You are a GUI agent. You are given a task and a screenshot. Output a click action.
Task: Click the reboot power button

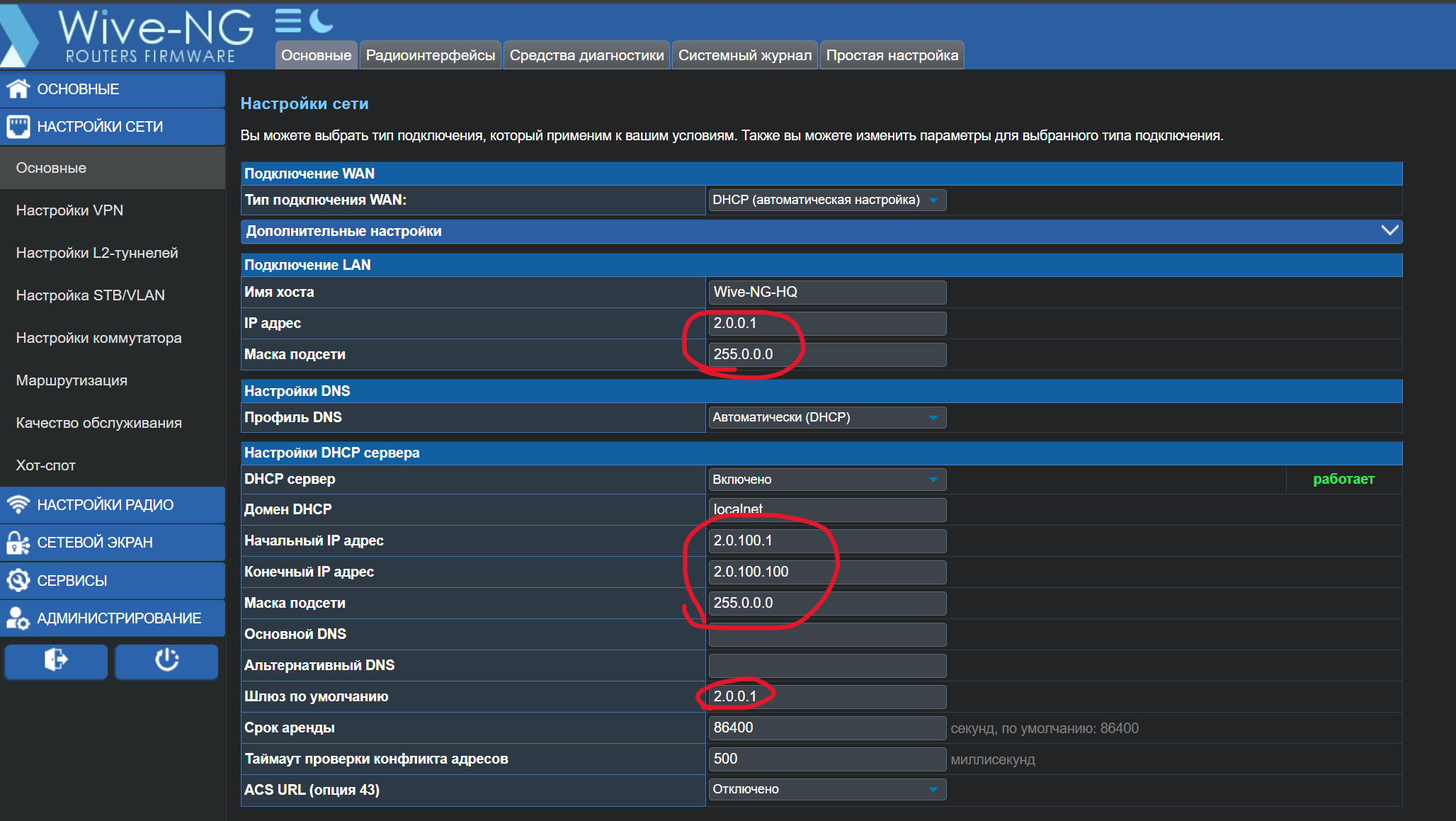[166, 660]
